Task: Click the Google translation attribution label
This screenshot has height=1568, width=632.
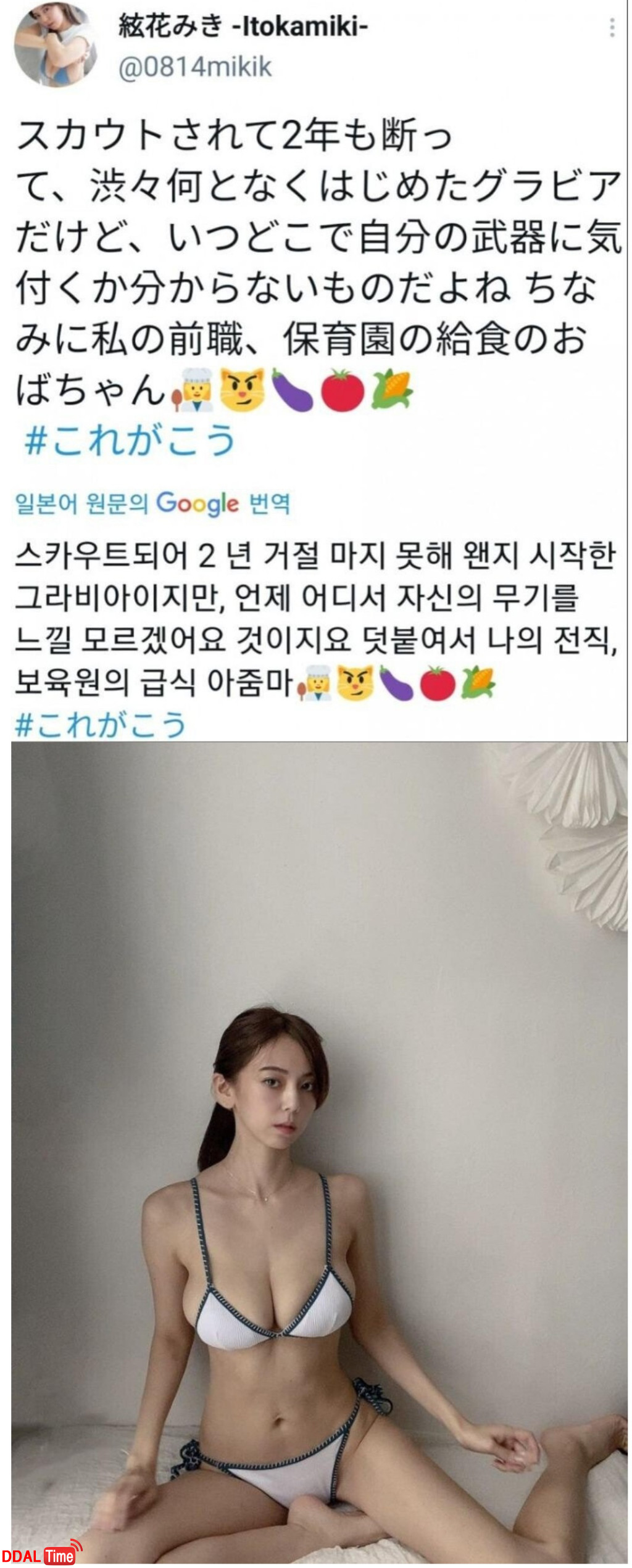Action: [152, 504]
